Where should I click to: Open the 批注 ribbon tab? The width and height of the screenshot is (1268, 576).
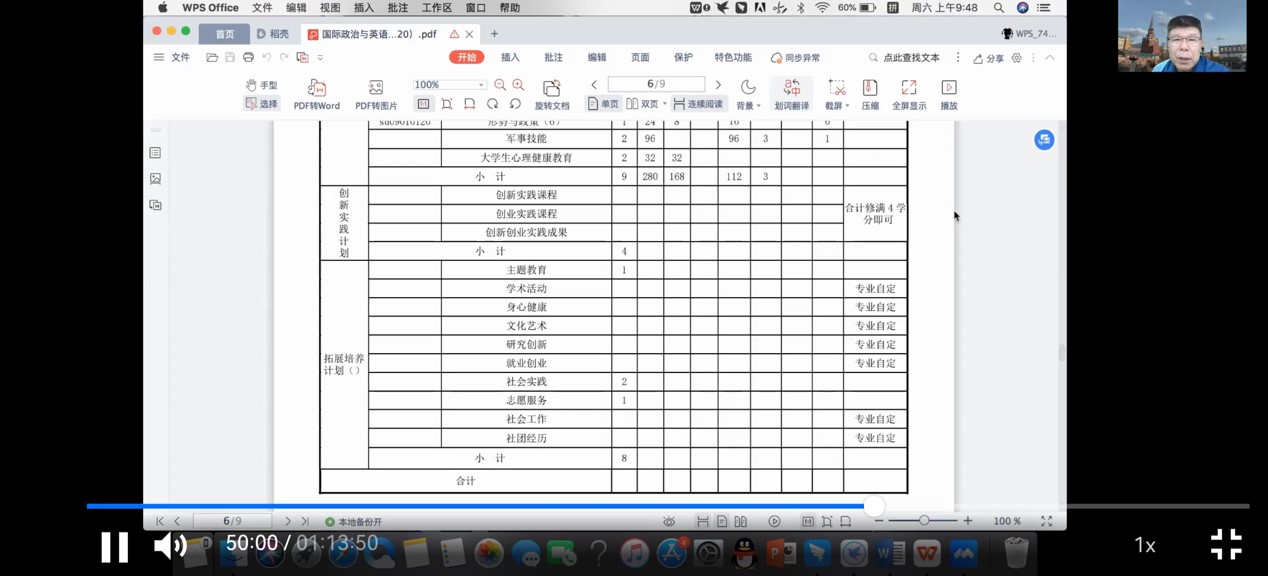(x=553, y=58)
